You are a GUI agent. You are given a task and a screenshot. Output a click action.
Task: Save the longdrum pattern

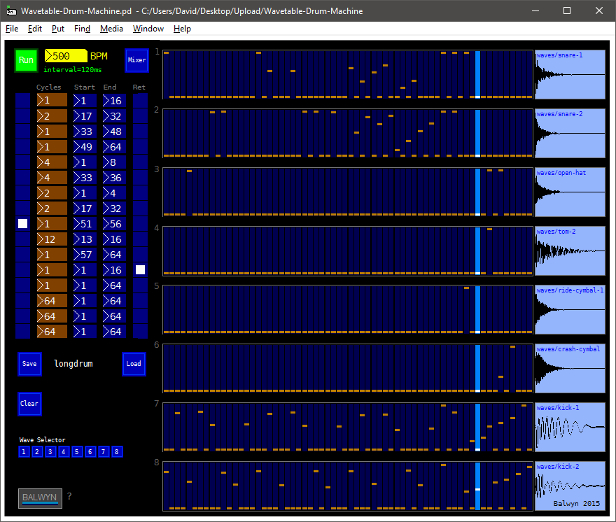[30, 364]
